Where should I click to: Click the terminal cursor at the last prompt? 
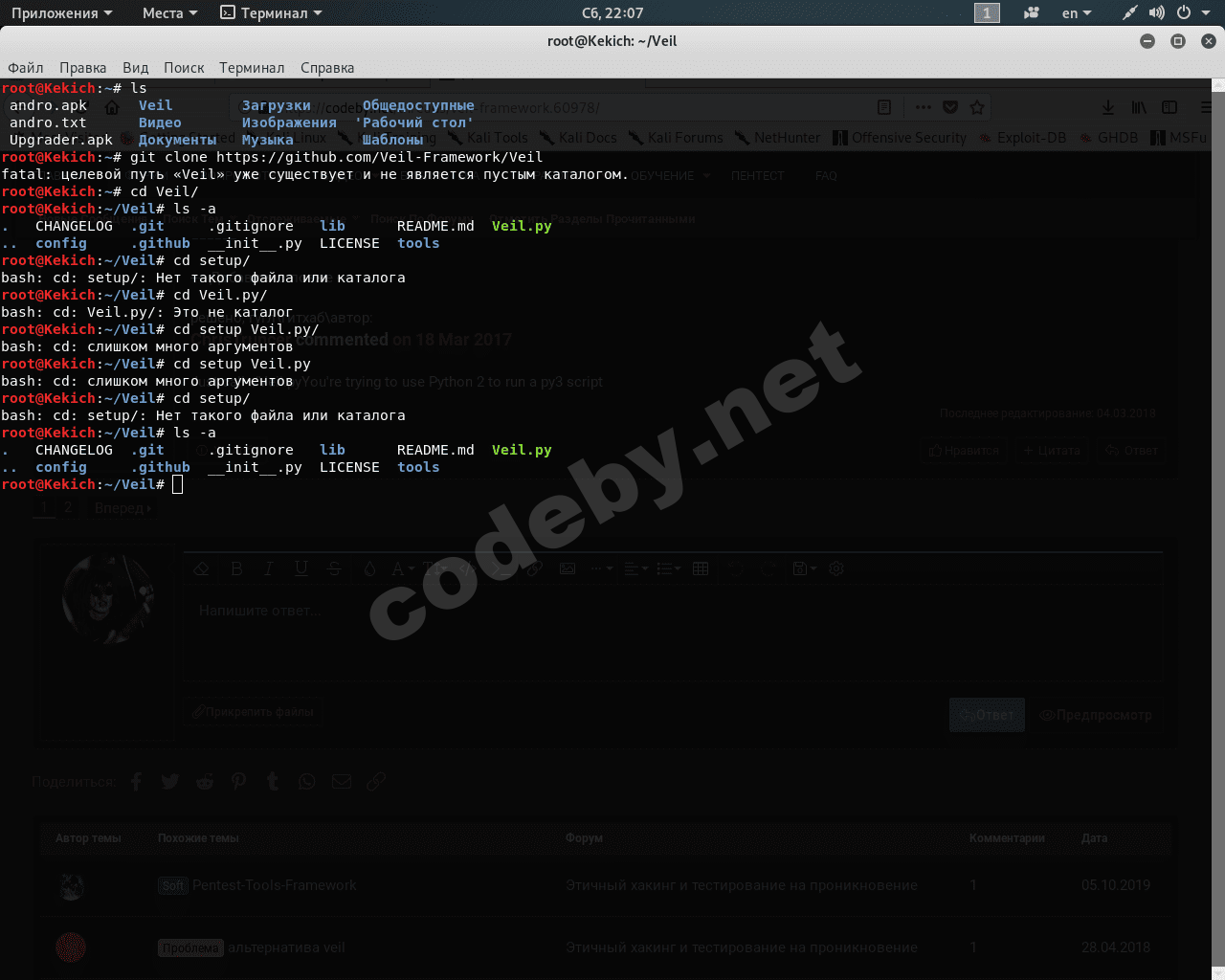tap(178, 484)
